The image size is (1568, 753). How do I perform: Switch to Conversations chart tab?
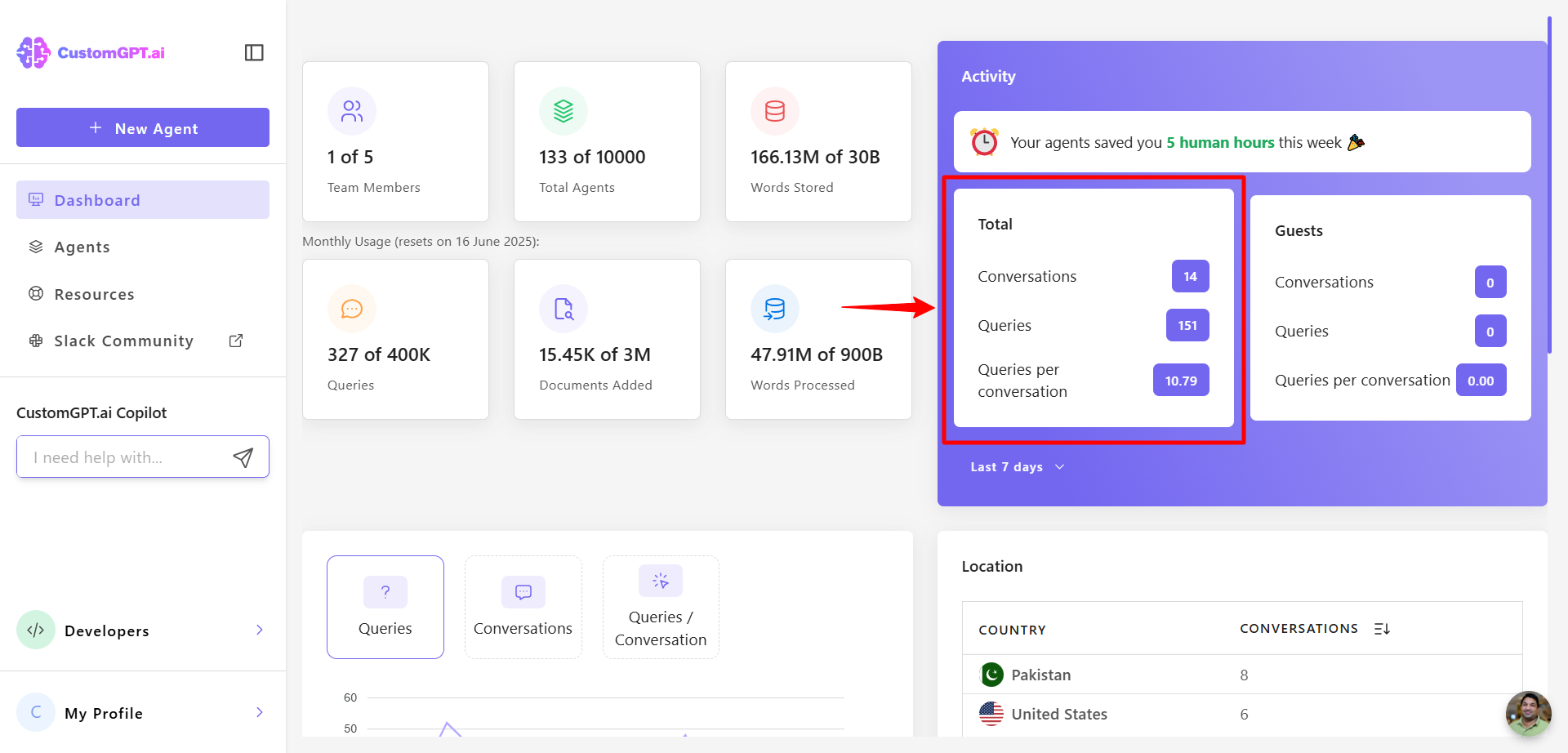(523, 607)
